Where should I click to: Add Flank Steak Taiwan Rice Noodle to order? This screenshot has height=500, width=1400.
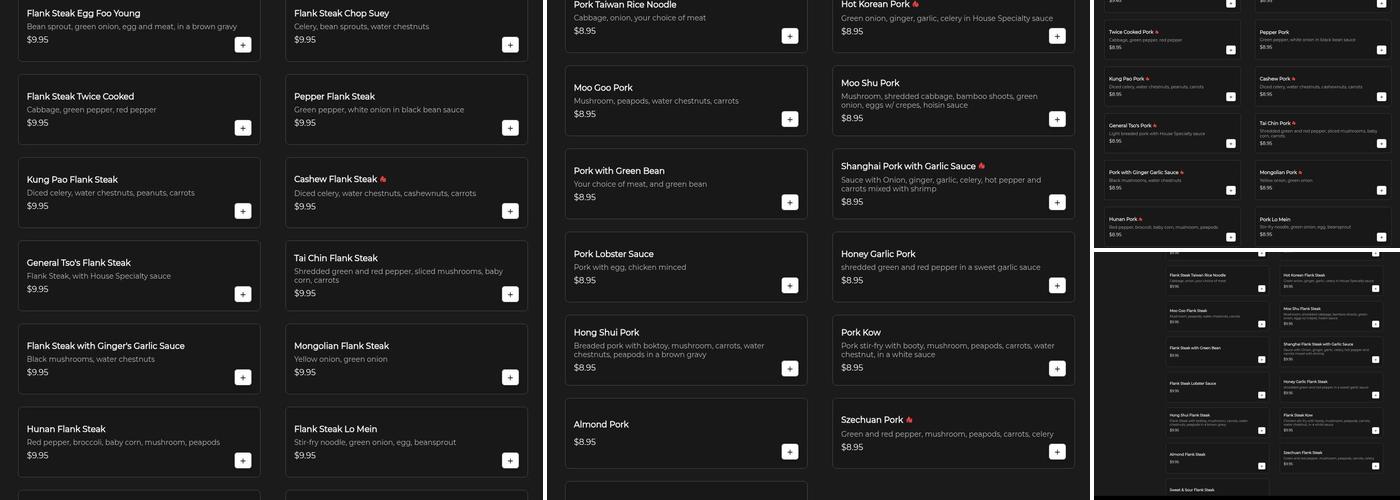coord(1262,288)
